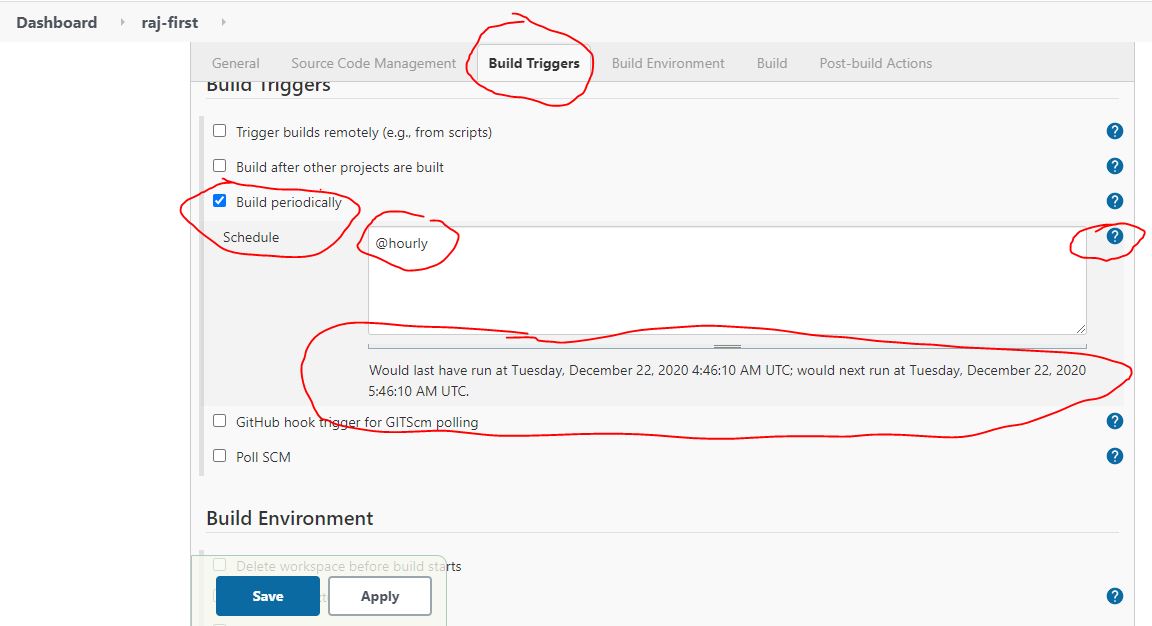Open help for GitHub hook trigger

1115,421
